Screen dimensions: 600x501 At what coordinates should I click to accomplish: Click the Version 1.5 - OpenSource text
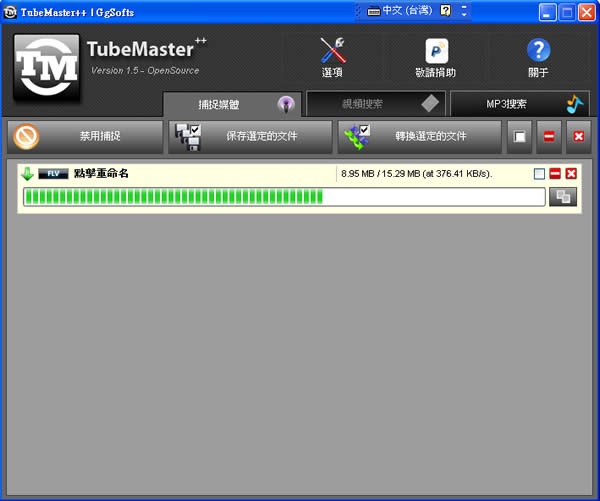(145, 70)
